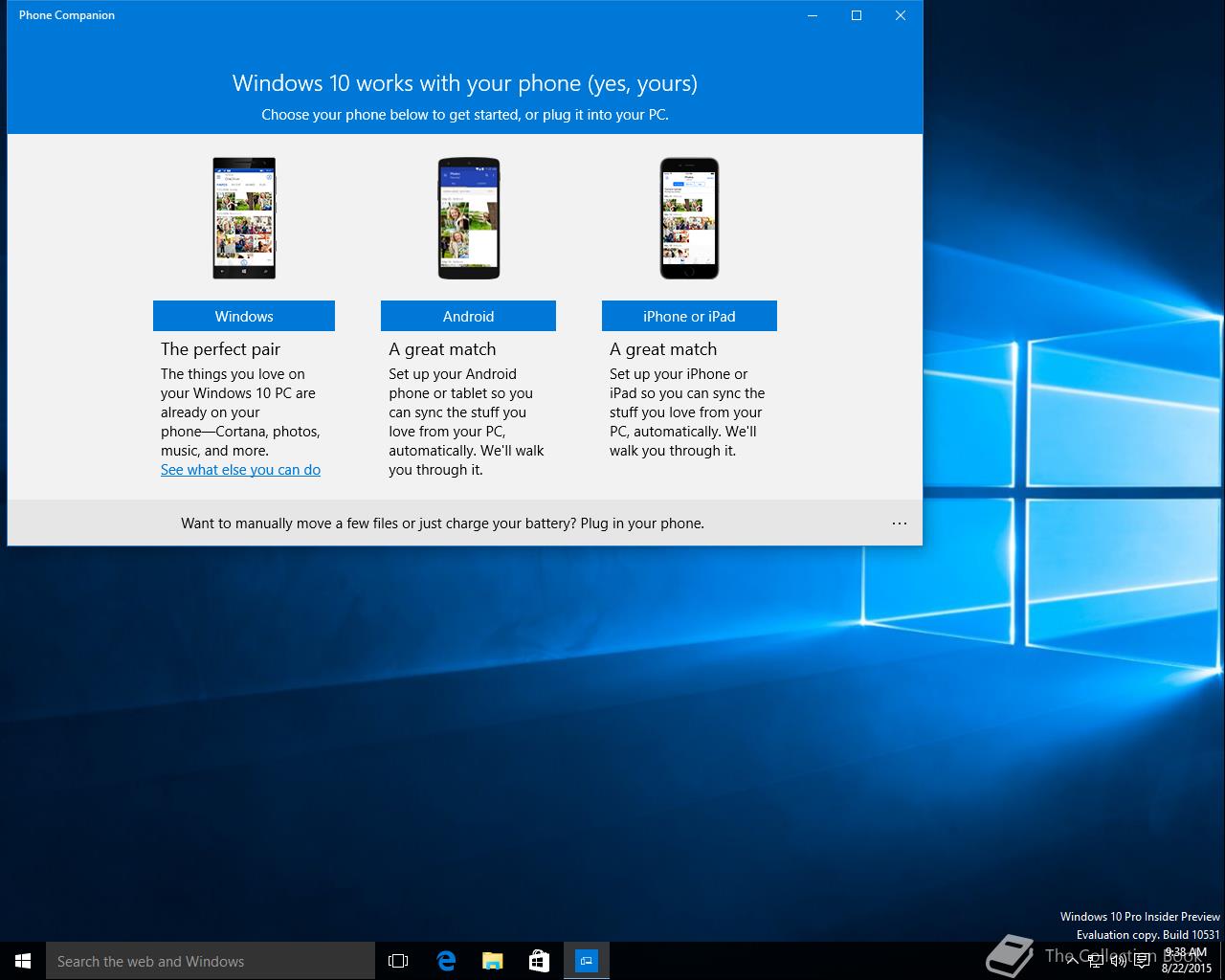Click the iPhone 'A great match' heading
The height and width of the screenshot is (980, 1225).
663,349
